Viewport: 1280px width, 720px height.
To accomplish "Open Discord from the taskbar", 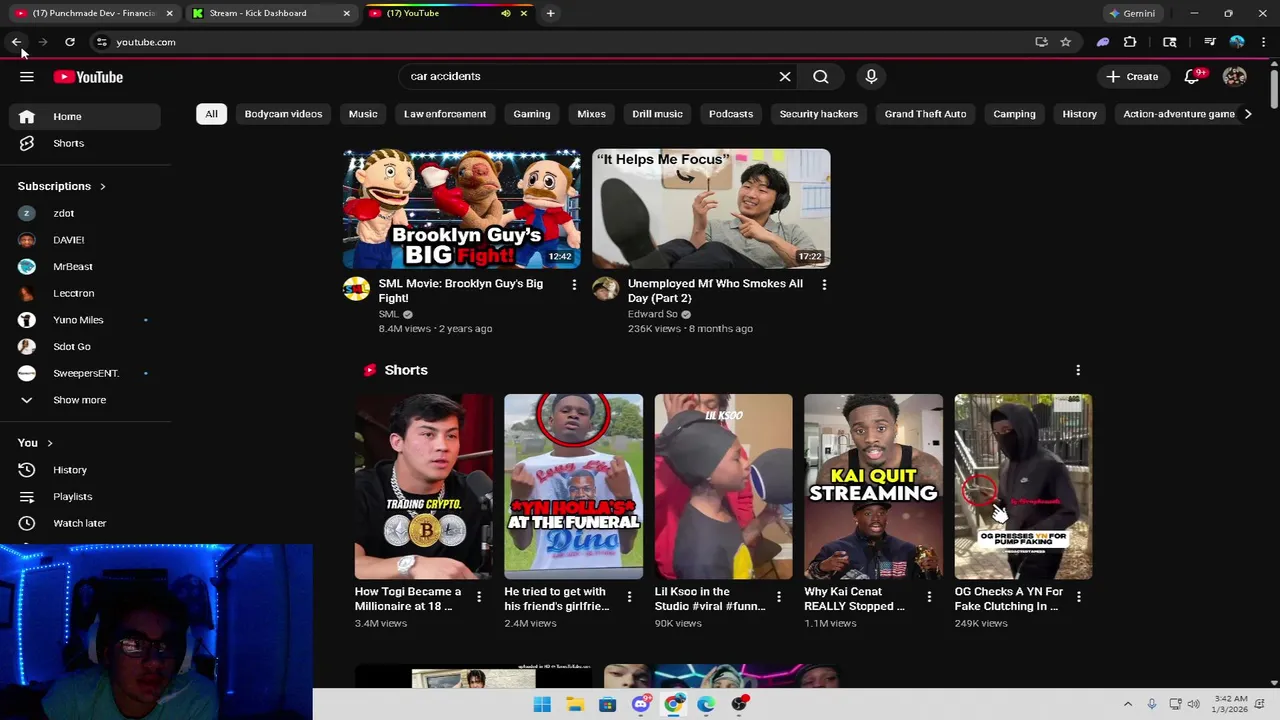I will pyautogui.click(x=641, y=704).
